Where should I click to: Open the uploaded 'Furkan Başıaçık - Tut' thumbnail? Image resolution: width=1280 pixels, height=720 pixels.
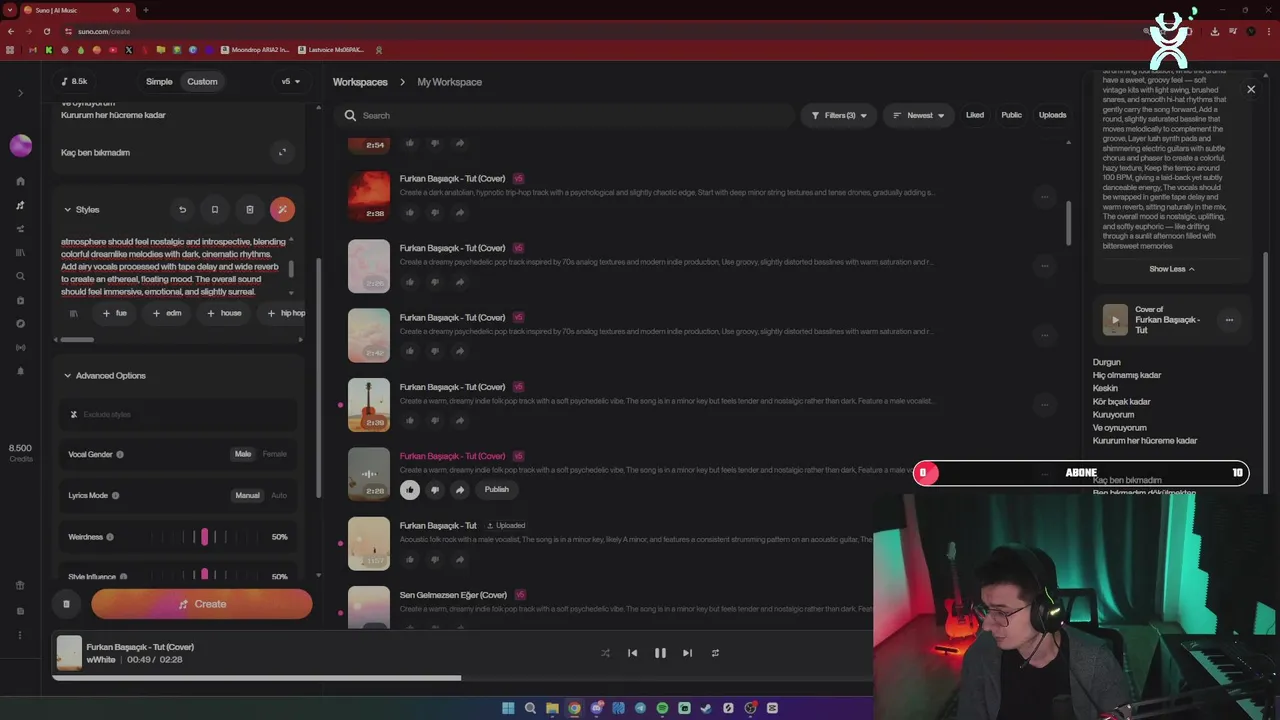369,542
